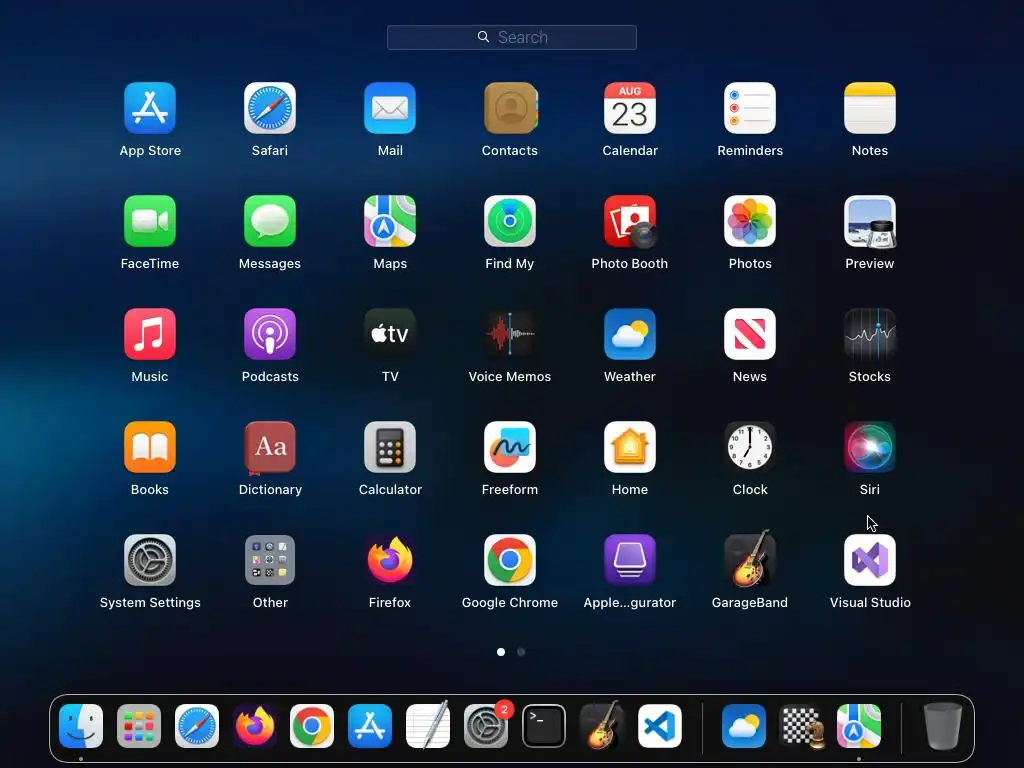Open System Settings from Launchpad grid

pyautogui.click(x=150, y=560)
